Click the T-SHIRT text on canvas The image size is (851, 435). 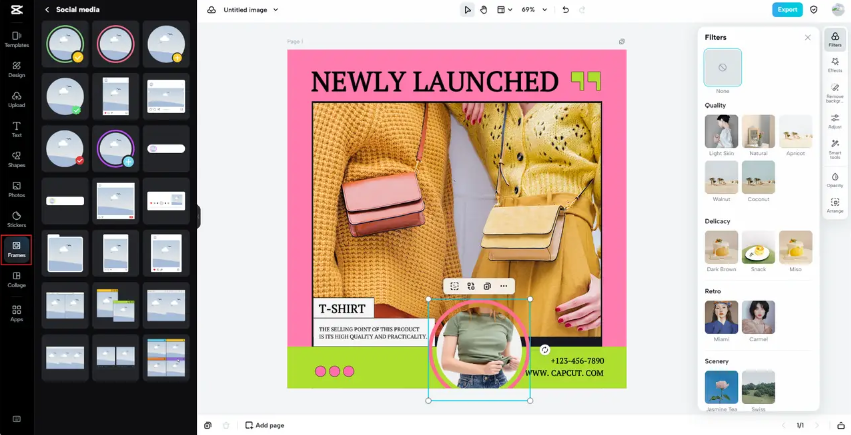[x=342, y=309]
